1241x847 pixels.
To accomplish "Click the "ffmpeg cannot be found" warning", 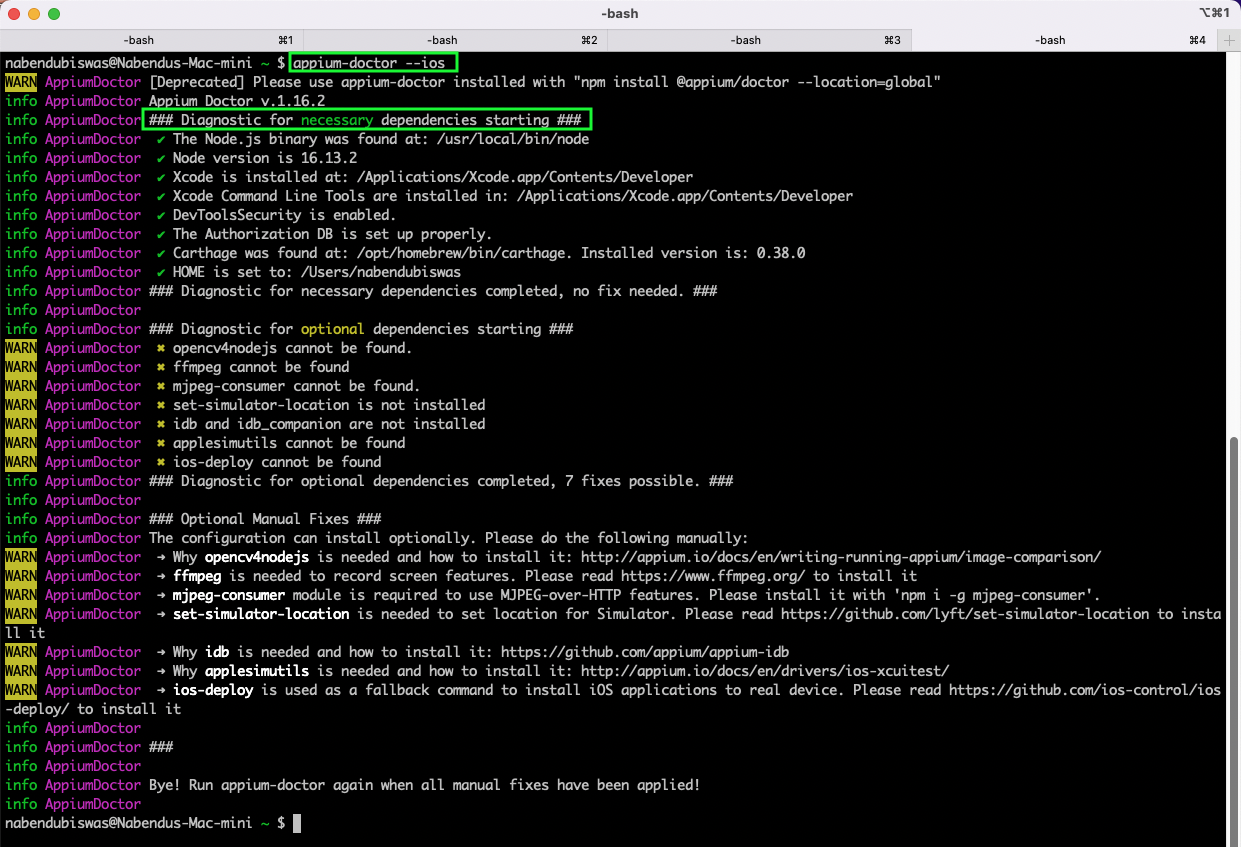I will click(x=261, y=367).
